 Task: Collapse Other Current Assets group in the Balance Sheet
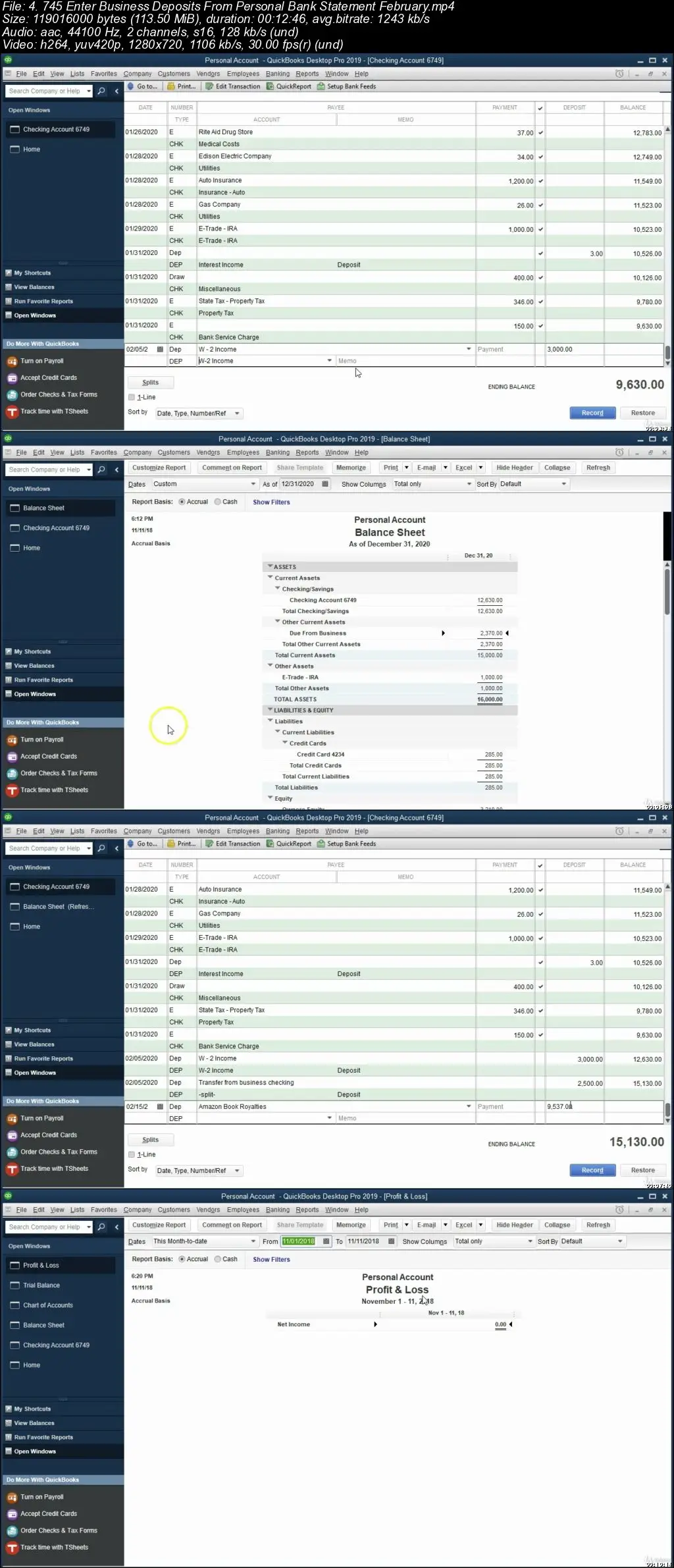click(x=278, y=622)
